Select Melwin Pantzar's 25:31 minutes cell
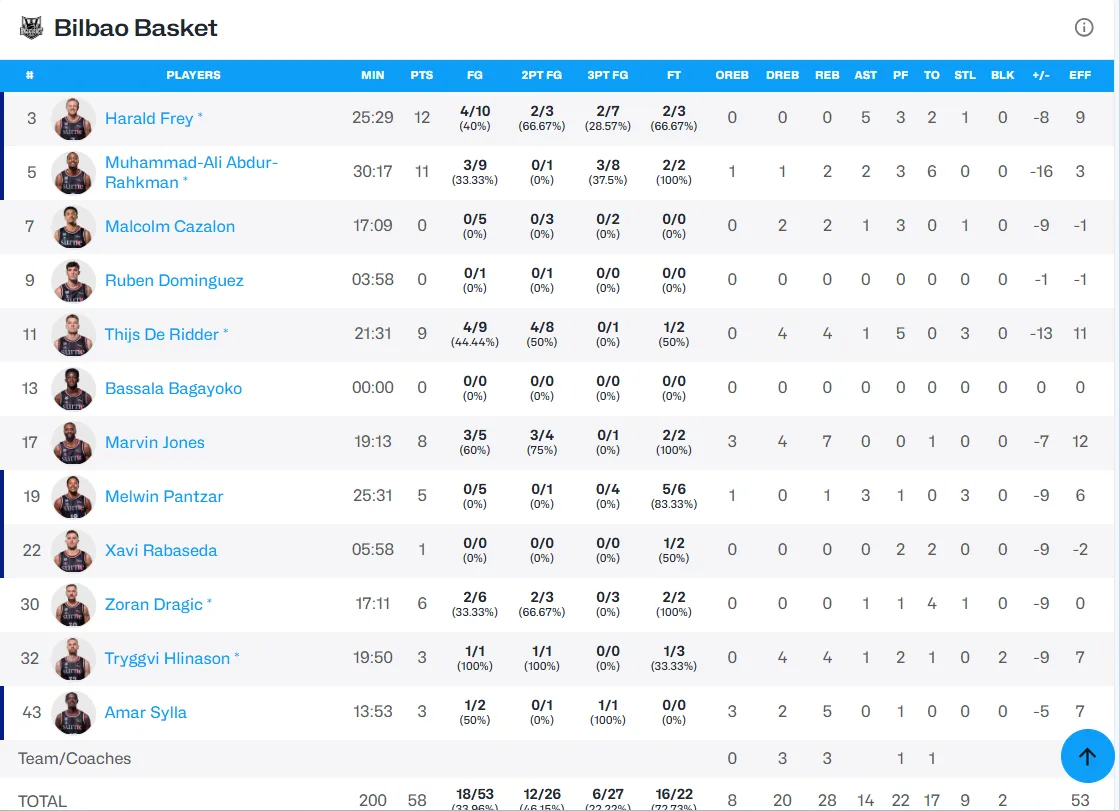The width and height of the screenshot is (1119, 811). click(x=373, y=495)
